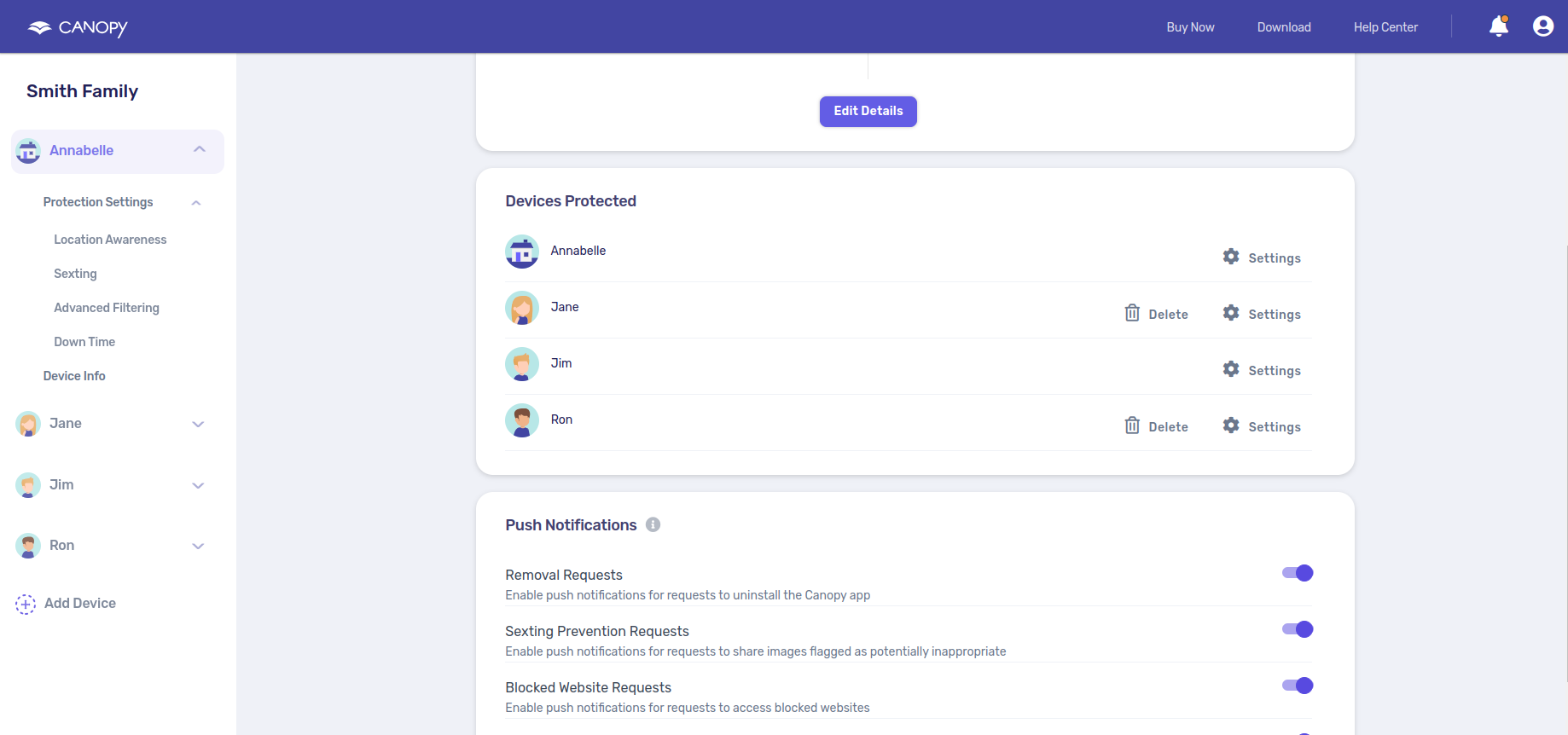
Task: Click the Canopy logo in header
Action: click(78, 27)
